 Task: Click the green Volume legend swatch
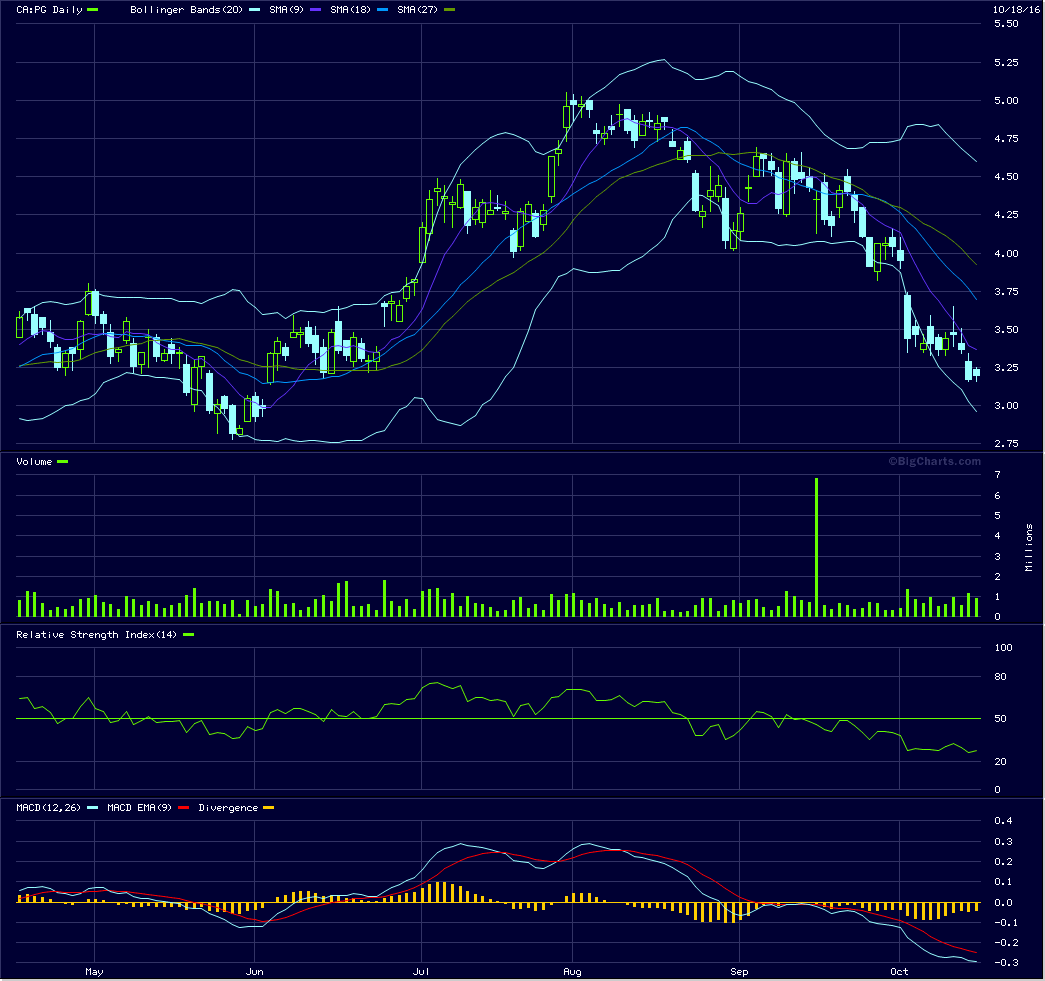[x=63, y=461]
